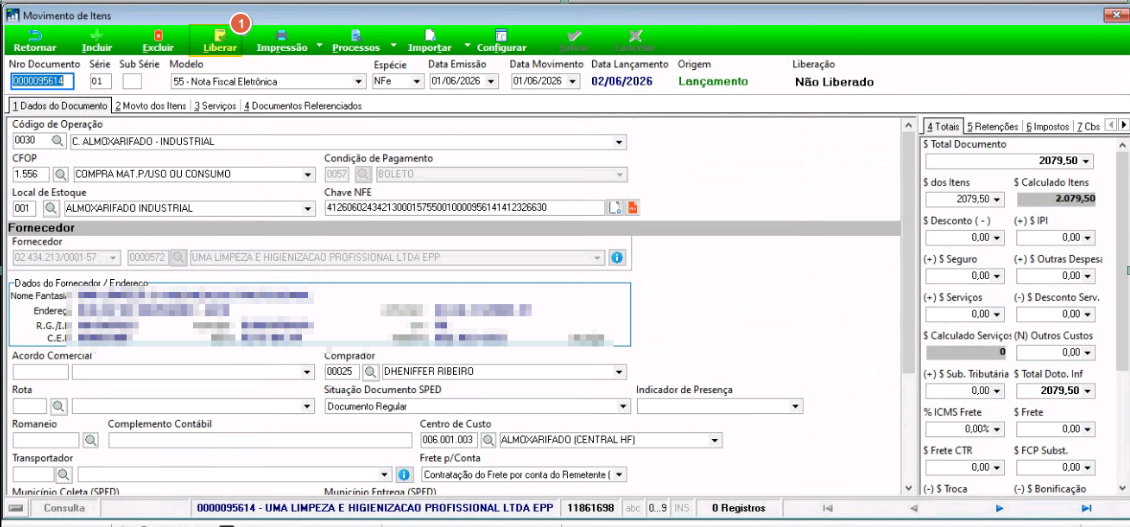Click the right tab scroll arrow
The height and width of the screenshot is (527, 1130).
(1123, 125)
